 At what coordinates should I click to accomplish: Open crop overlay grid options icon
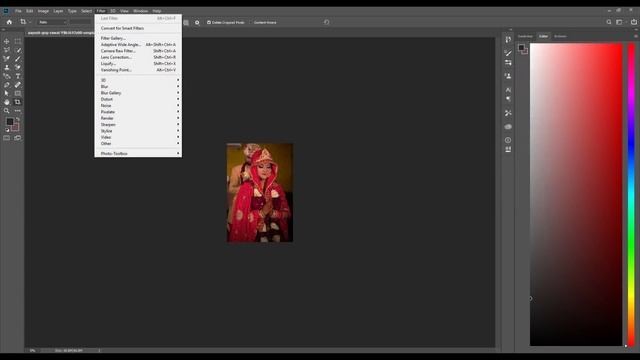coord(186,22)
